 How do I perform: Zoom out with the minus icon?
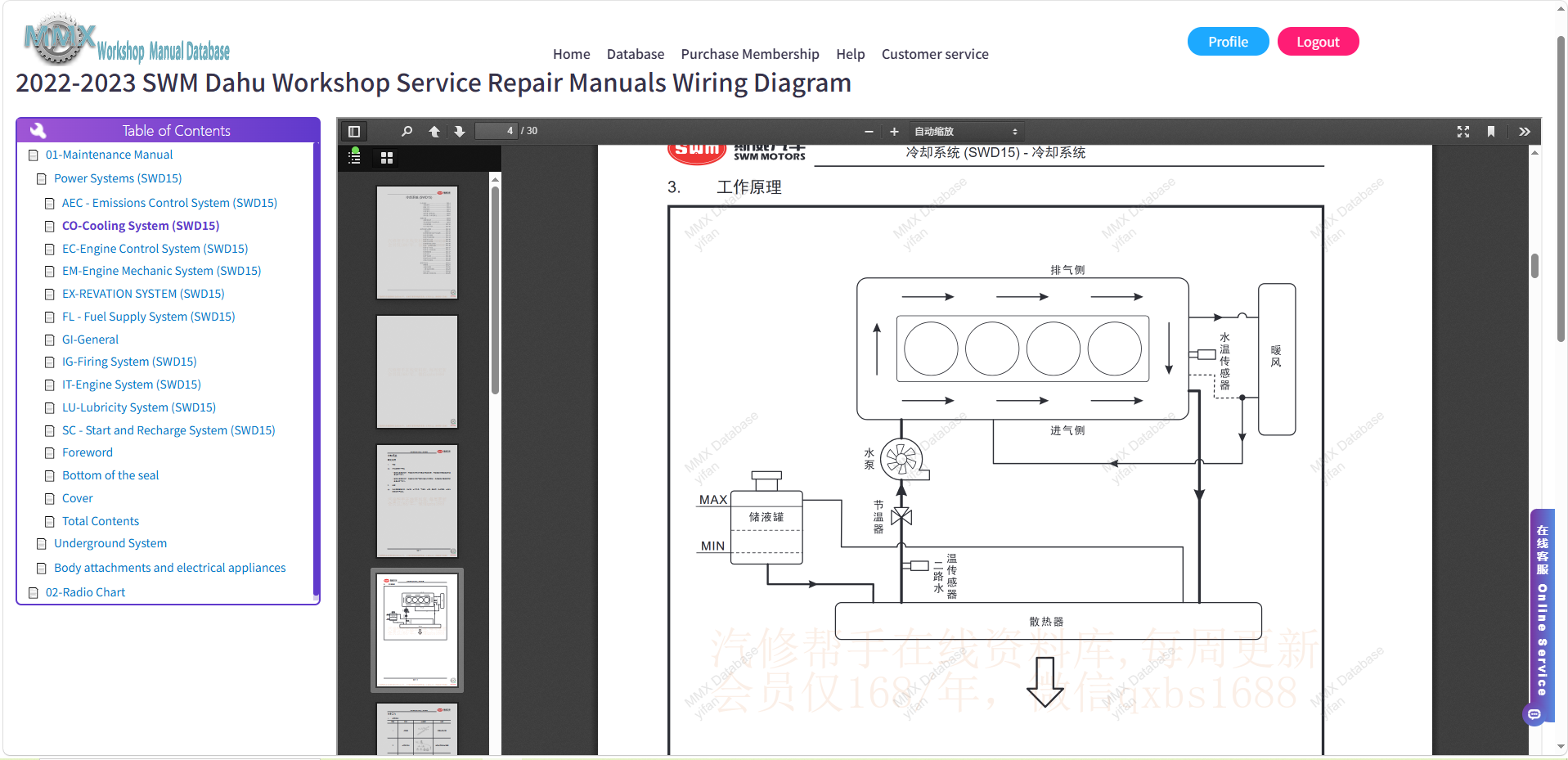click(869, 132)
